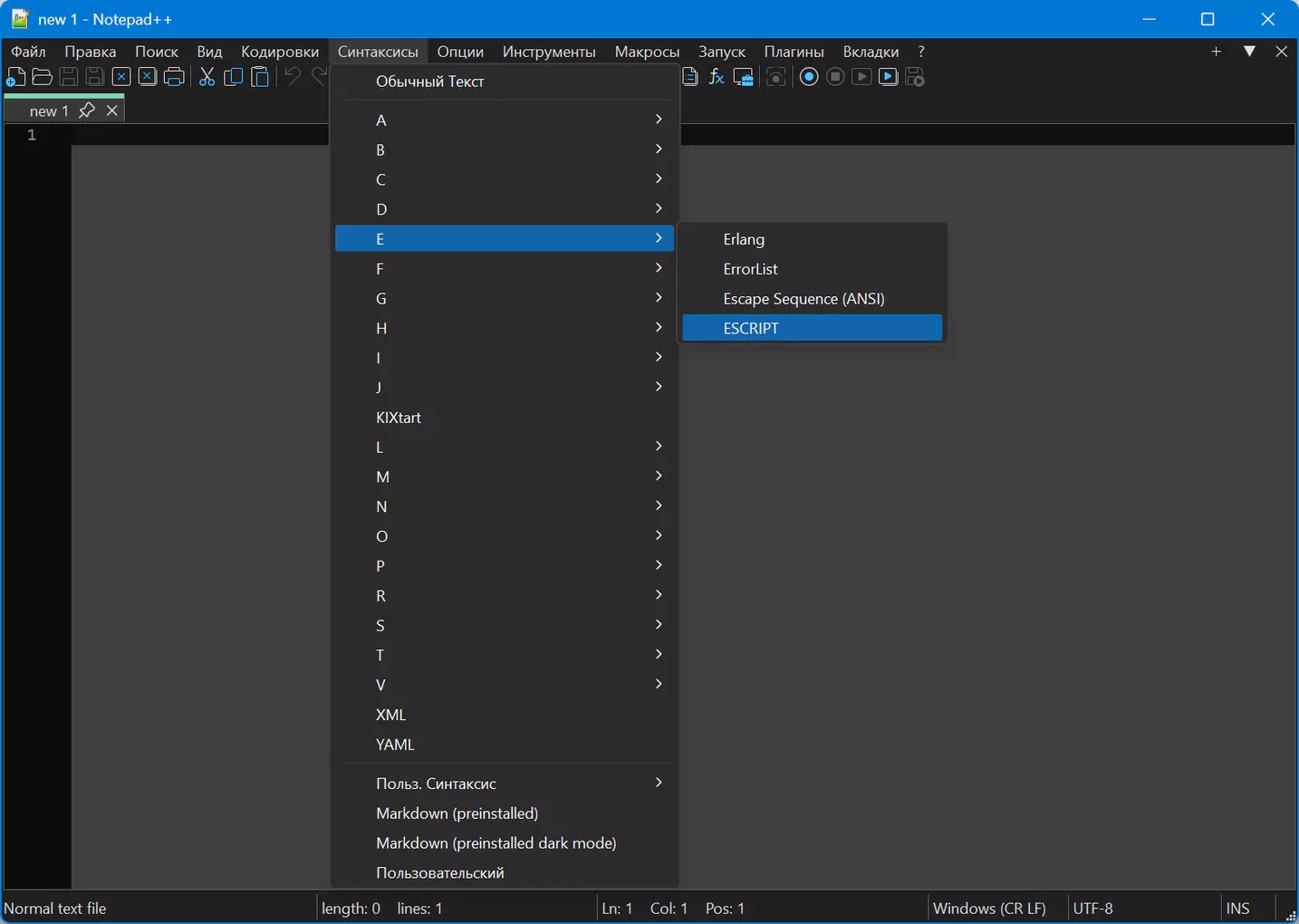Start macro recording with the record icon
This screenshot has height=924, width=1299.
point(809,77)
